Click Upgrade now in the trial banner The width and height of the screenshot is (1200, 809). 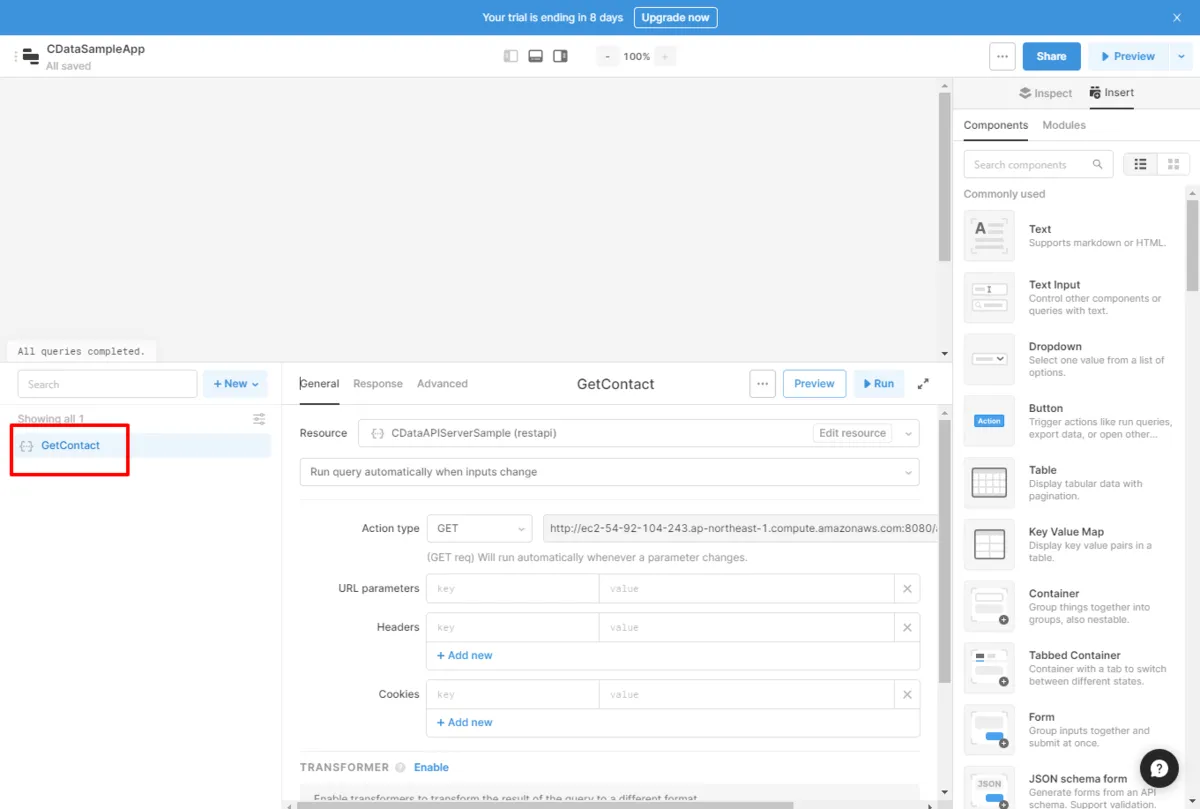675,18
